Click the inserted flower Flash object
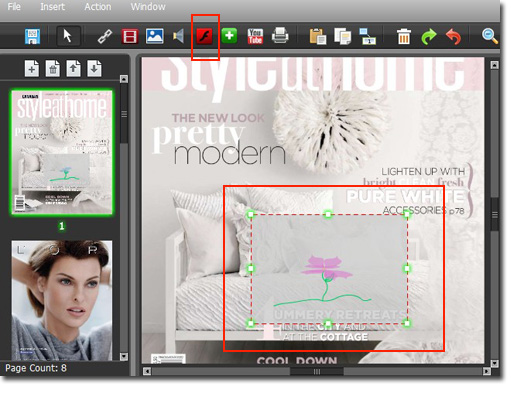The height and width of the screenshot is (400, 526). [x=329, y=269]
